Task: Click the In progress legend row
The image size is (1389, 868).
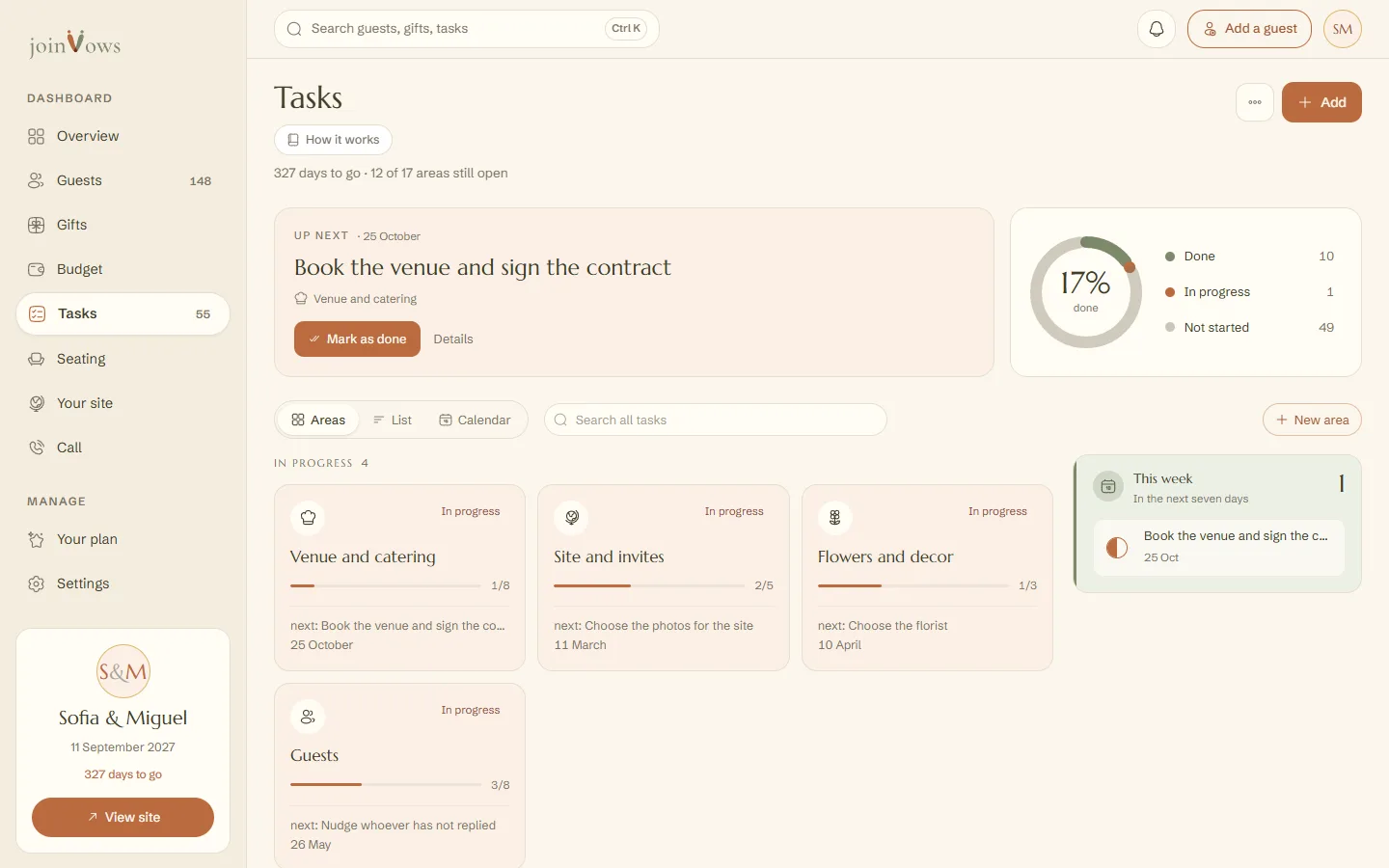Action: pyautogui.click(x=1249, y=292)
